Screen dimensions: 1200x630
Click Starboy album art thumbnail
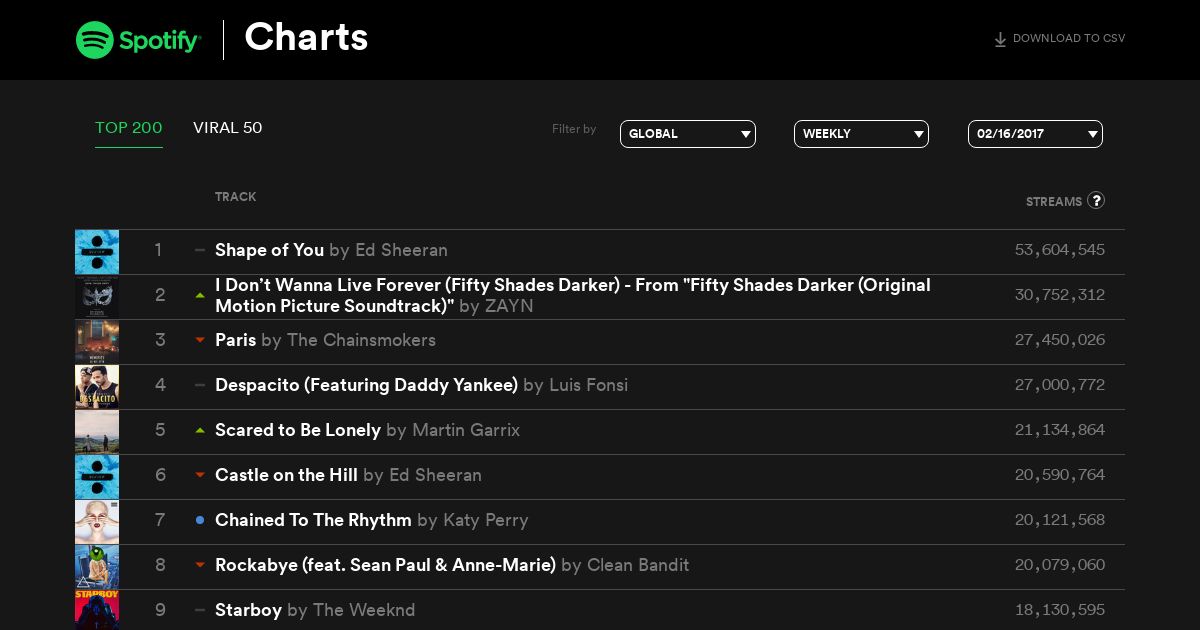(97, 610)
